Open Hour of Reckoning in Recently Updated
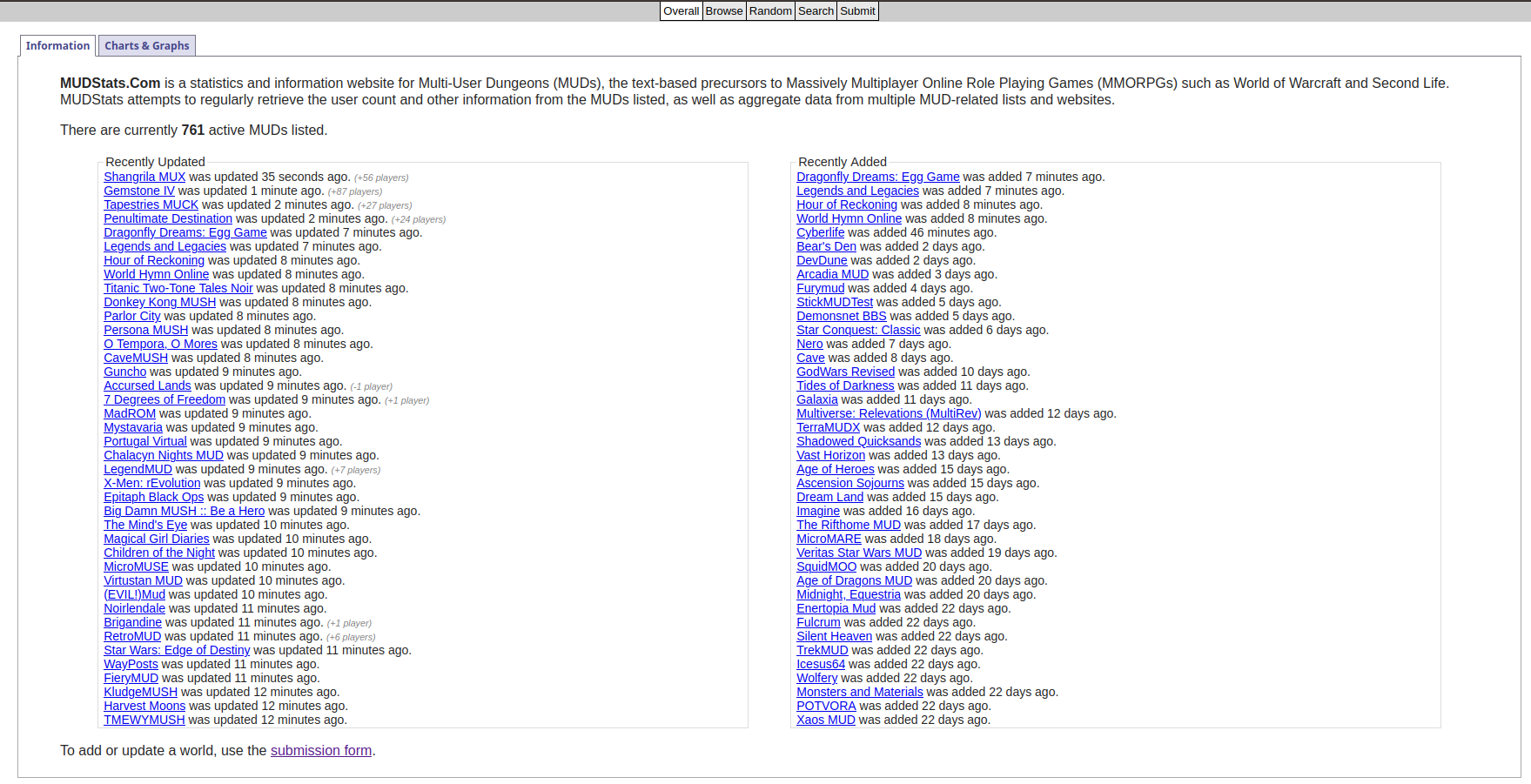The image size is (1531, 784). pos(154,260)
